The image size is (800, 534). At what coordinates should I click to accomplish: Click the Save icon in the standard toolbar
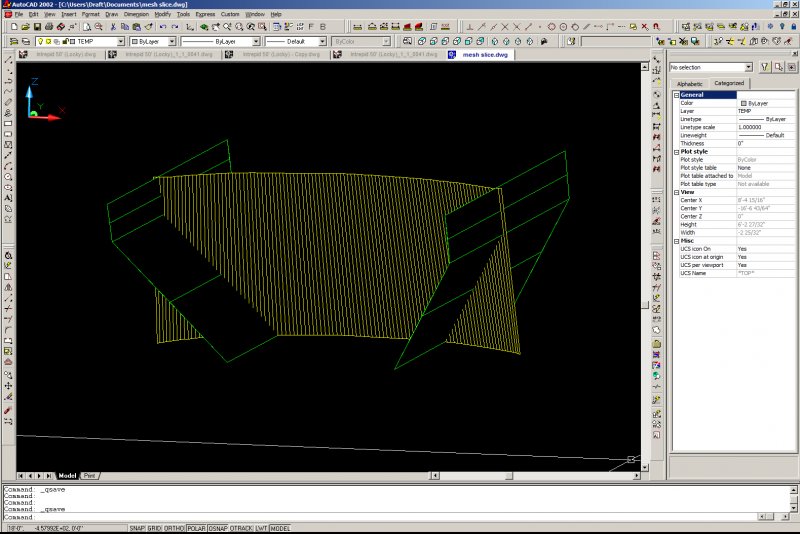(37, 27)
